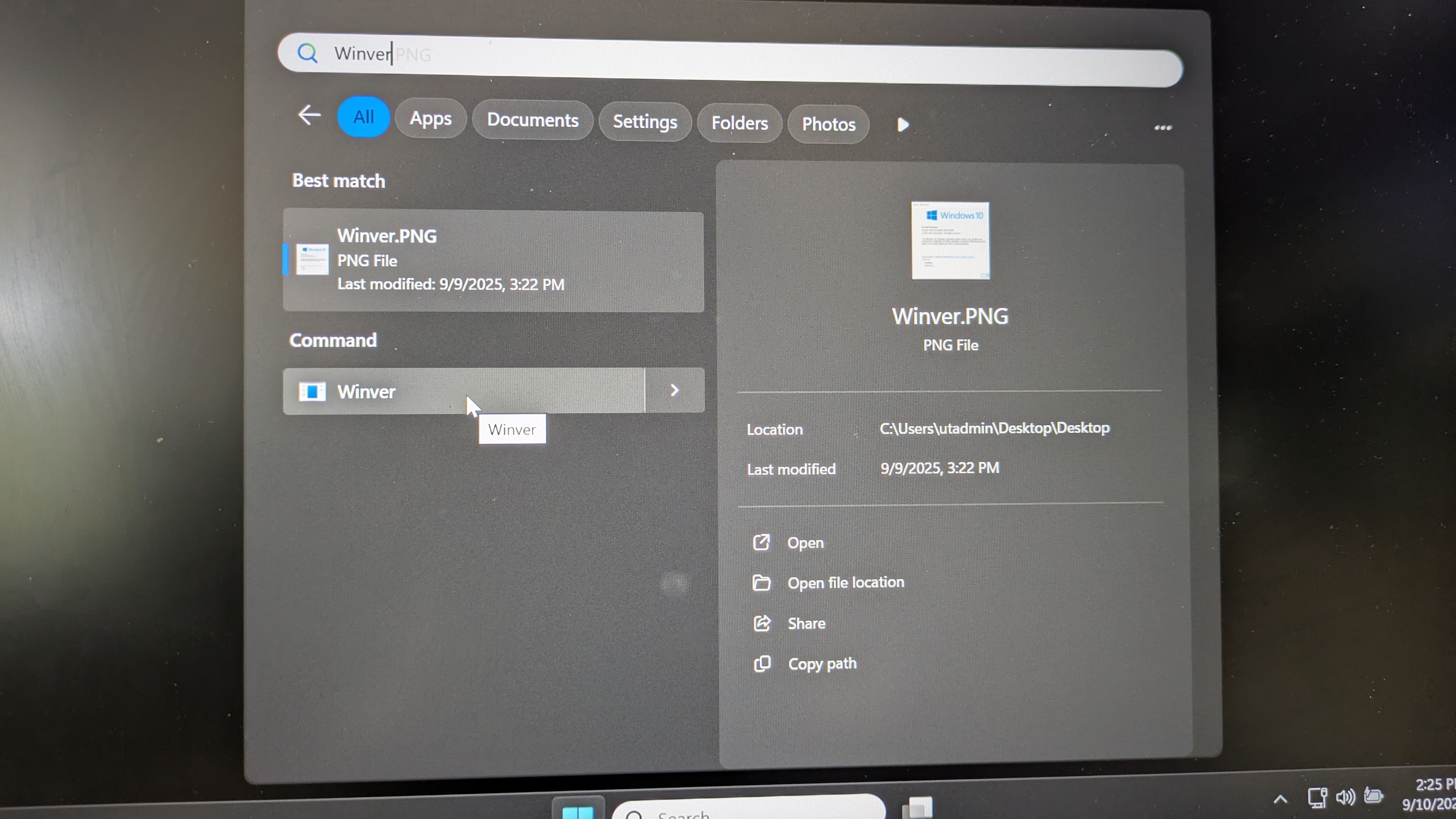Switch to the Documents filter tab
The image size is (1456, 819).
532,120
